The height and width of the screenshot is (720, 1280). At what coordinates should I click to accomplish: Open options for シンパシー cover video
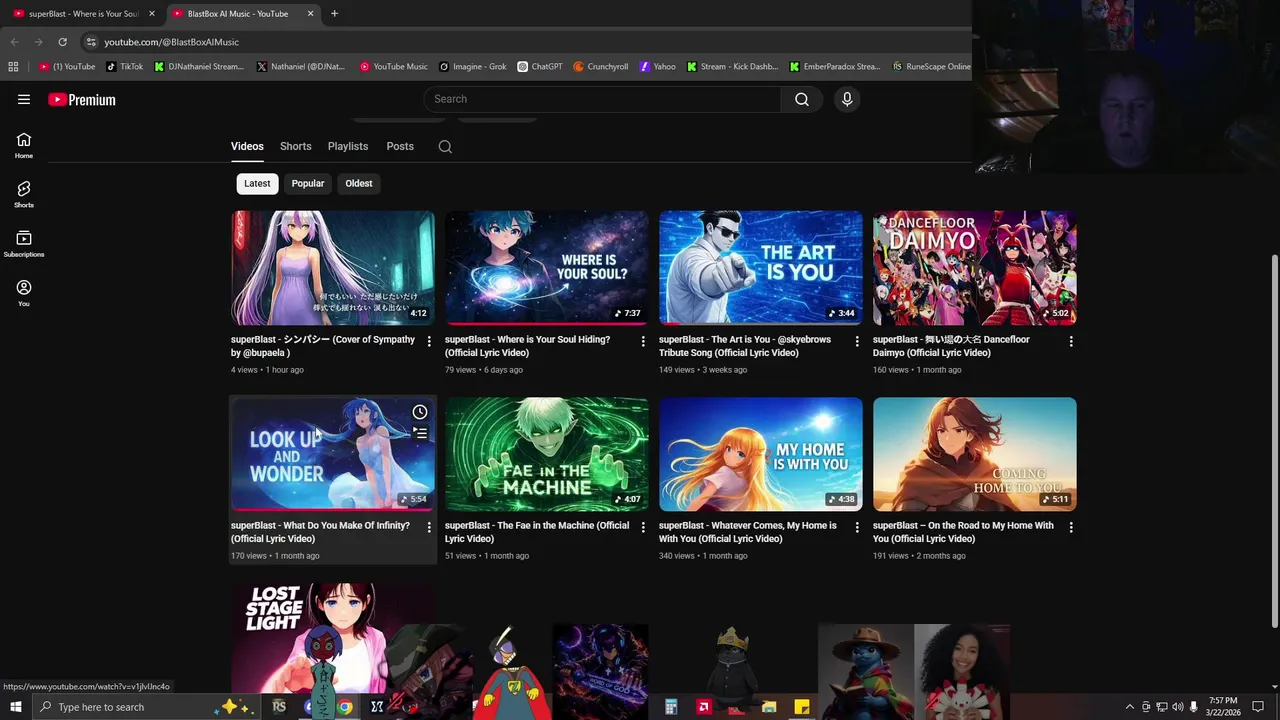(429, 341)
